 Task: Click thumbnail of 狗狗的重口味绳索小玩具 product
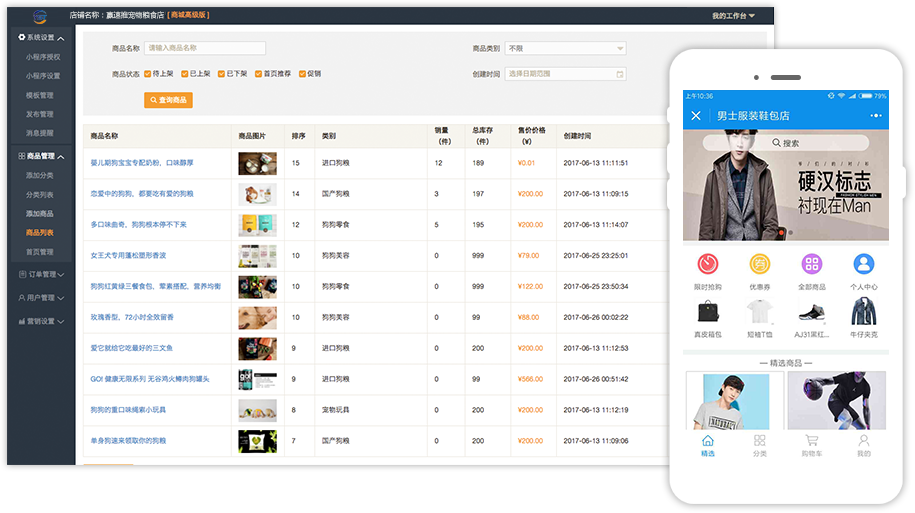click(257, 410)
